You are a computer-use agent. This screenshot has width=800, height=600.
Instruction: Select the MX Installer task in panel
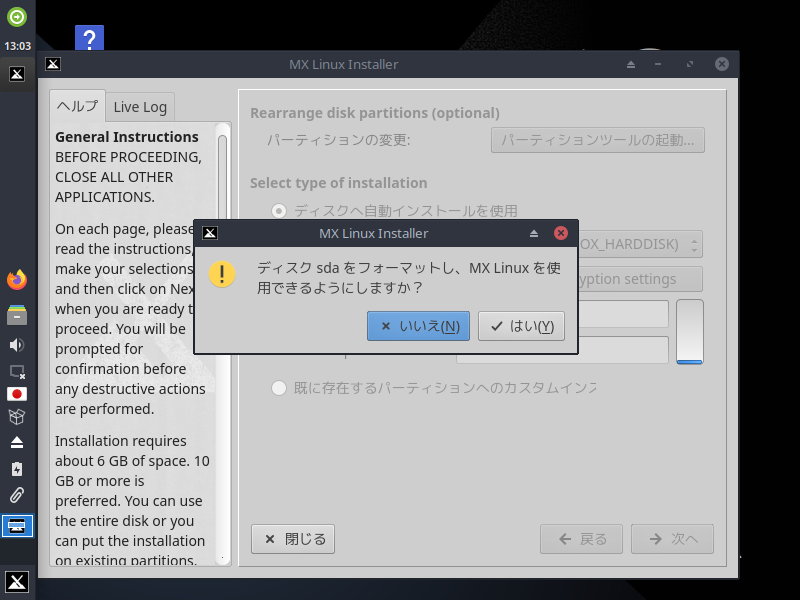[17, 74]
